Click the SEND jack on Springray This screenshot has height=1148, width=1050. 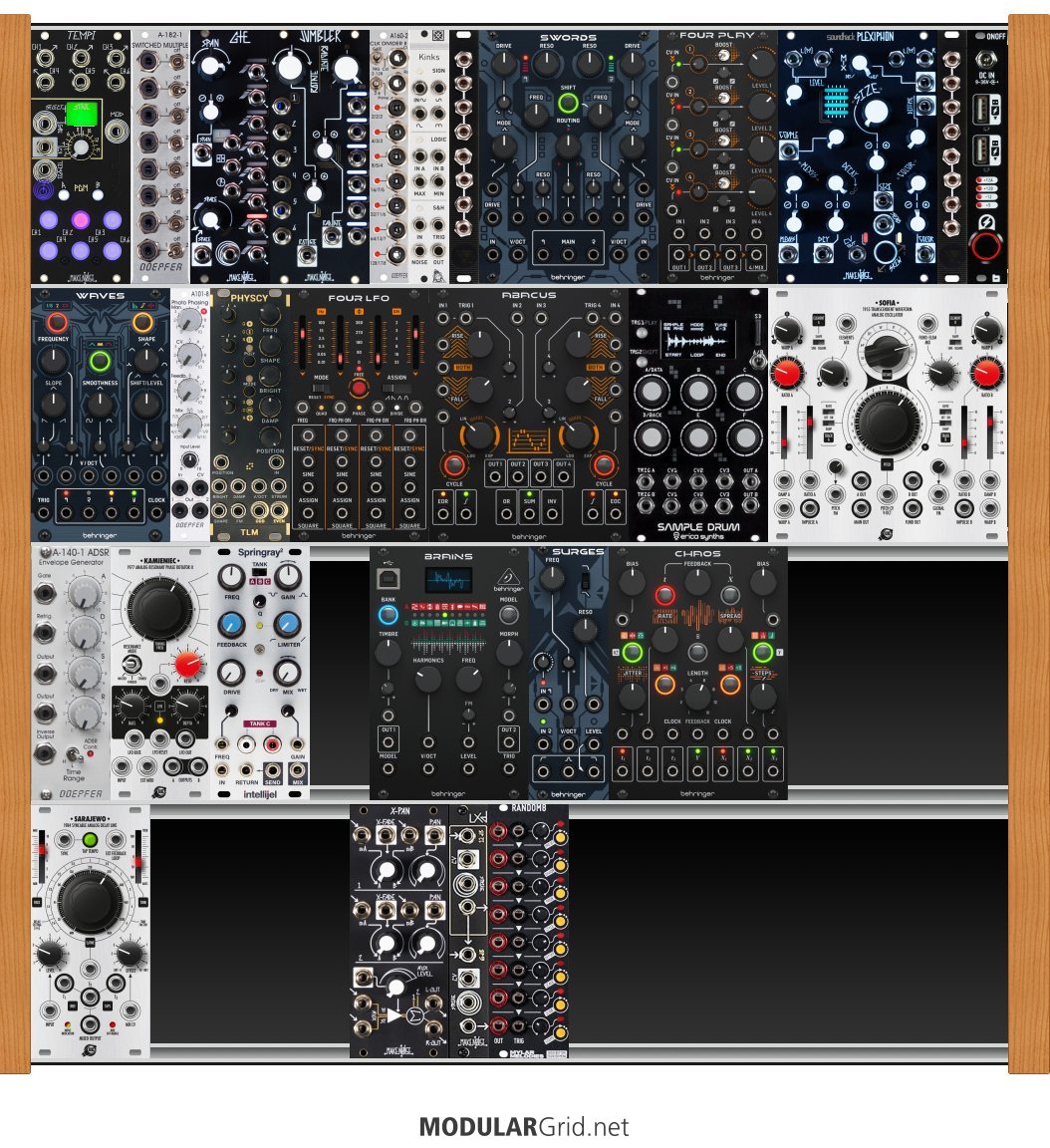point(272,770)
